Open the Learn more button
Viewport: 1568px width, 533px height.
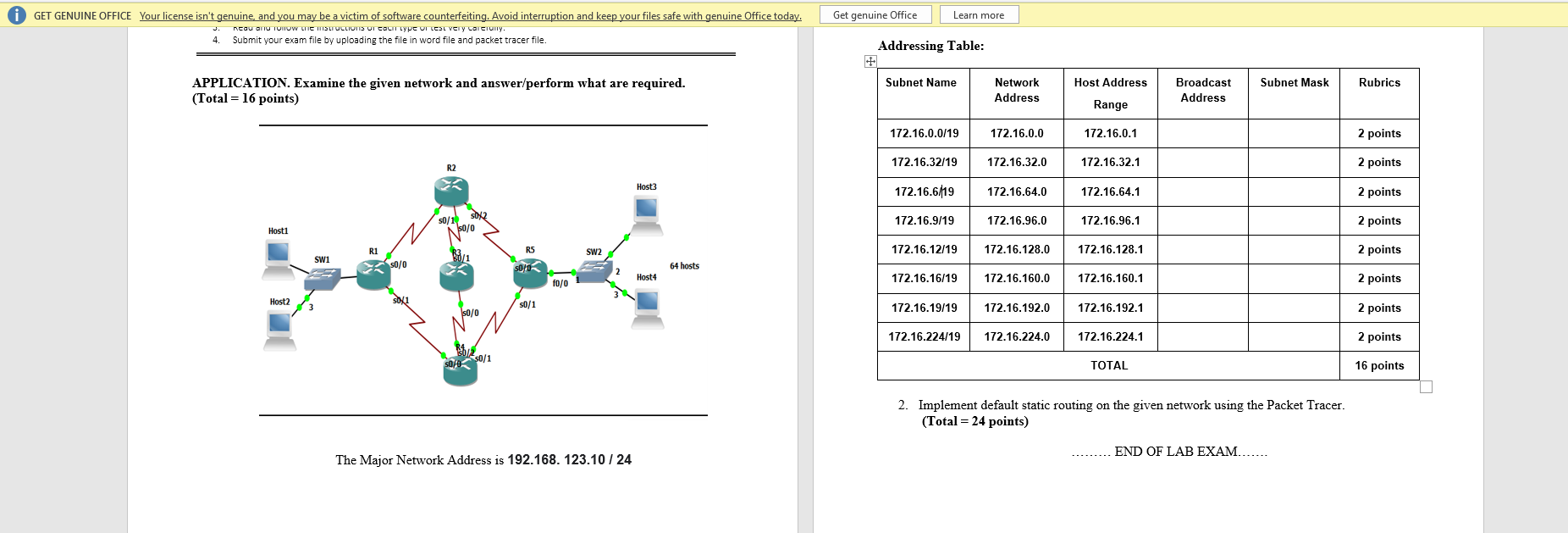(979, 15)
